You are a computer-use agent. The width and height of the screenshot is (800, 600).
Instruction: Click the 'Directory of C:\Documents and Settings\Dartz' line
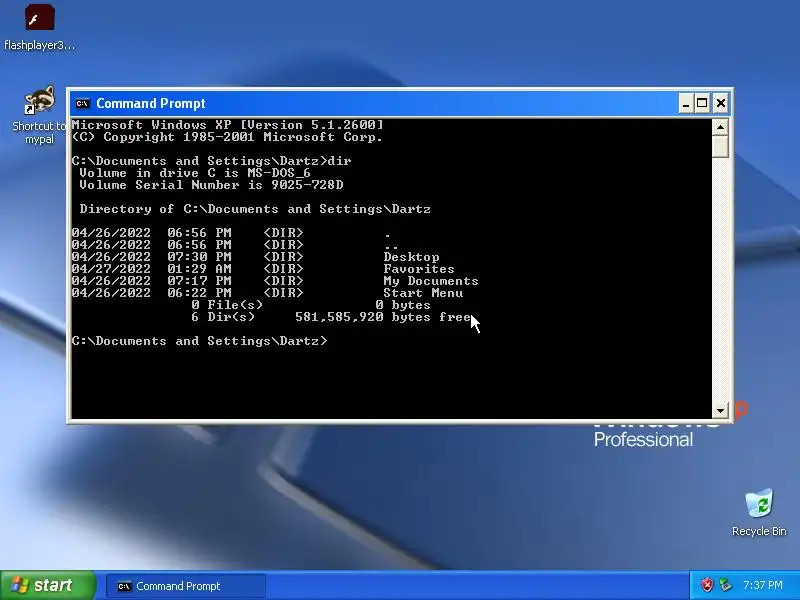[x=255, y=209]
